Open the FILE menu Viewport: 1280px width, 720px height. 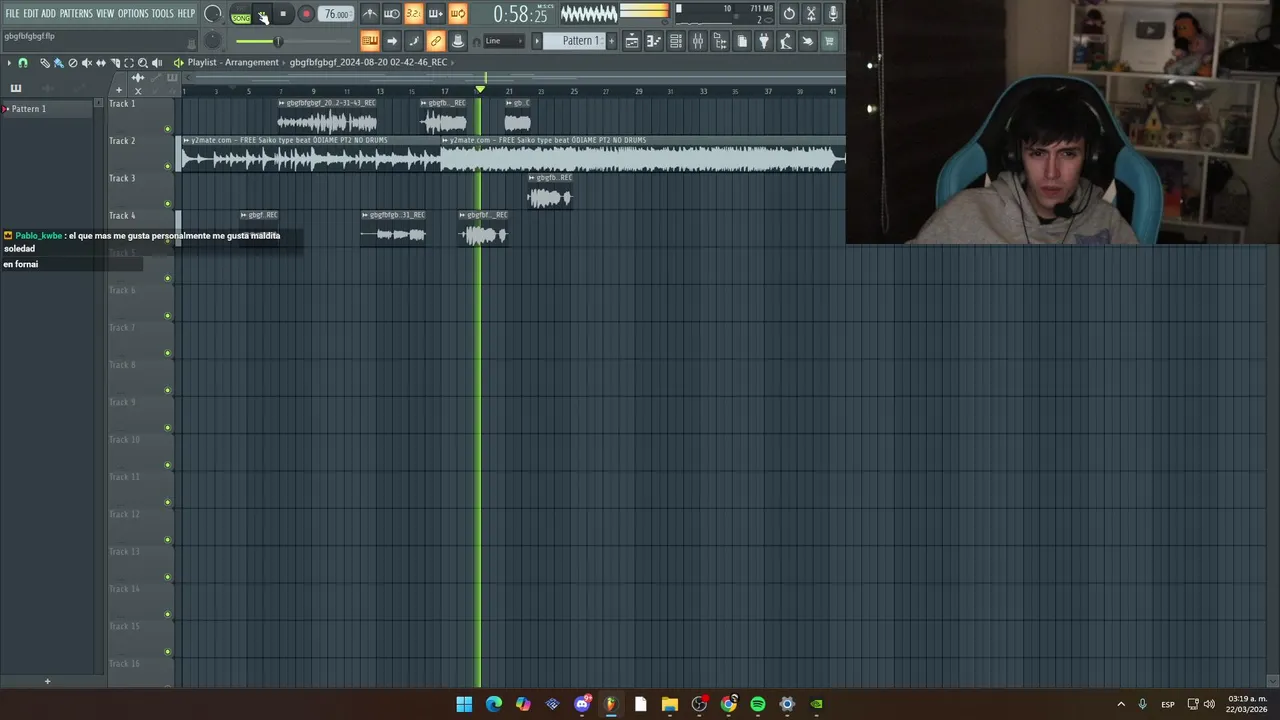point(12,13)
